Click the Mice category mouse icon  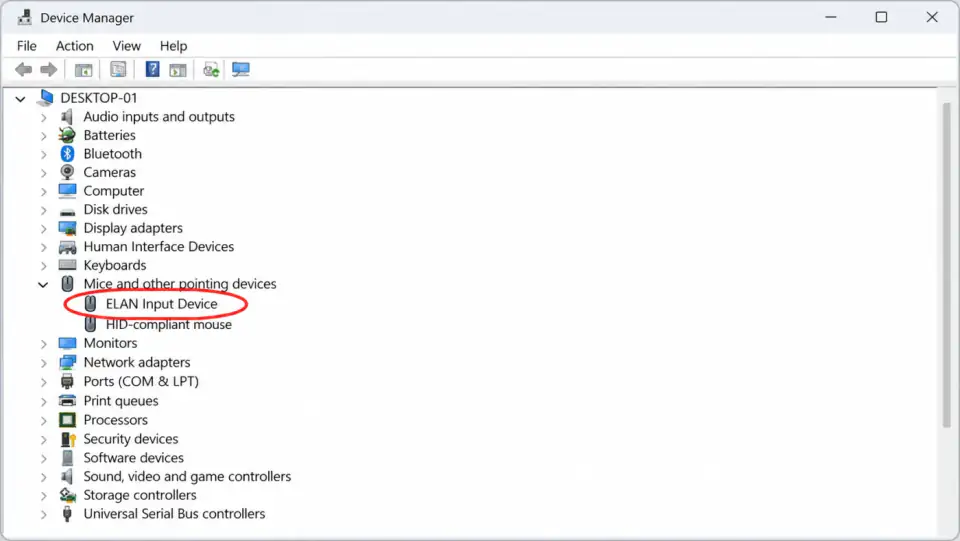click(x=67, y=283)
